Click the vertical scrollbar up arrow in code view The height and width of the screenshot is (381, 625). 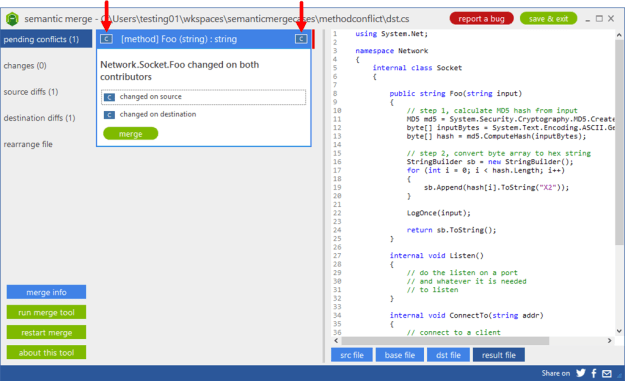[619, 35]
